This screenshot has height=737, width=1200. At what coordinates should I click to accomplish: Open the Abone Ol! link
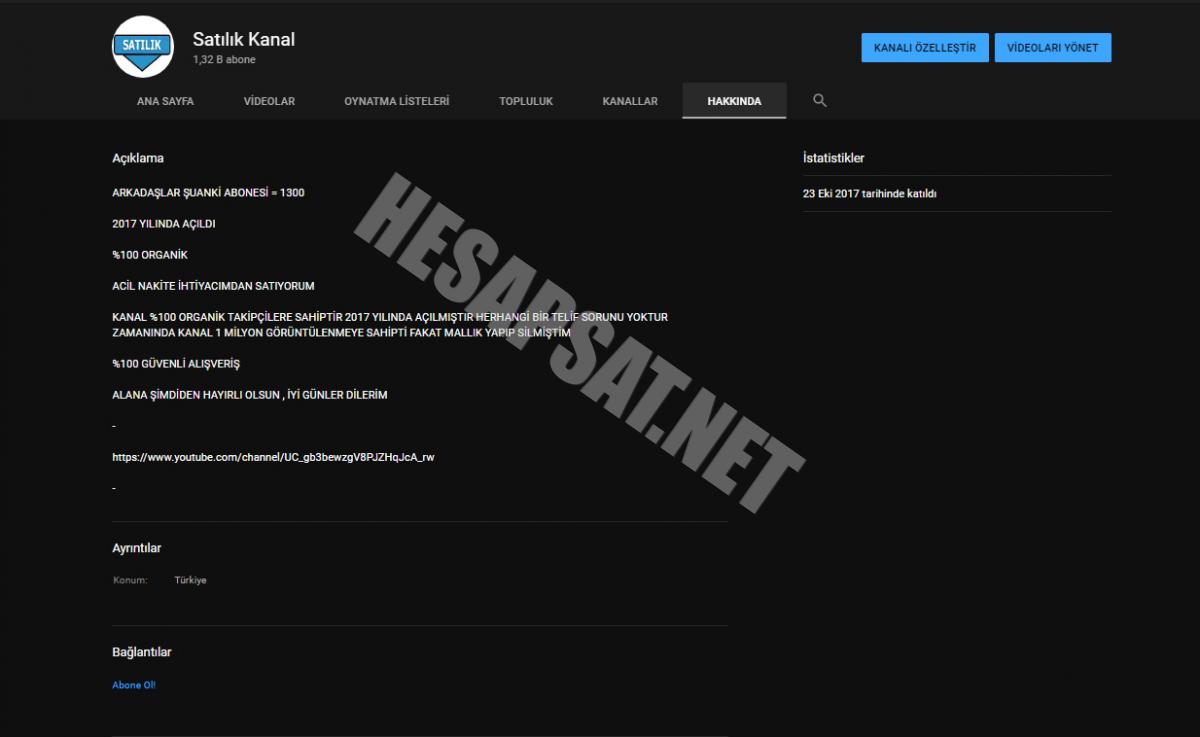(134, 685)
